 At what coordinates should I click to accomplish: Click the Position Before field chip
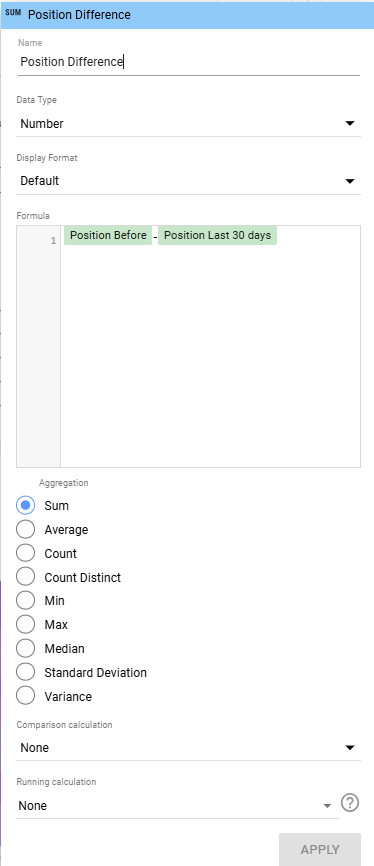click(108, 236)
